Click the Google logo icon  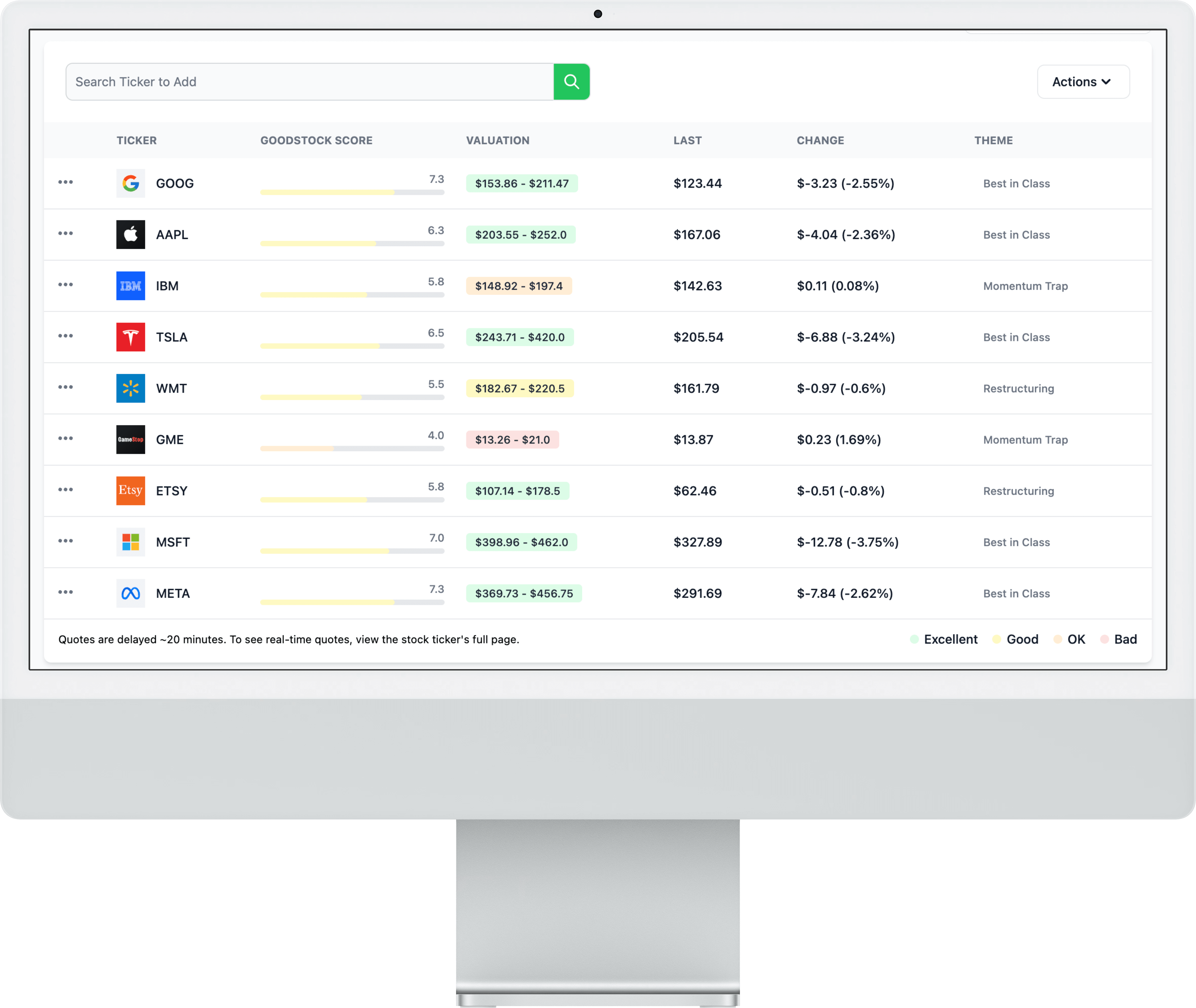pyautogui.click(x=130, y=184)
